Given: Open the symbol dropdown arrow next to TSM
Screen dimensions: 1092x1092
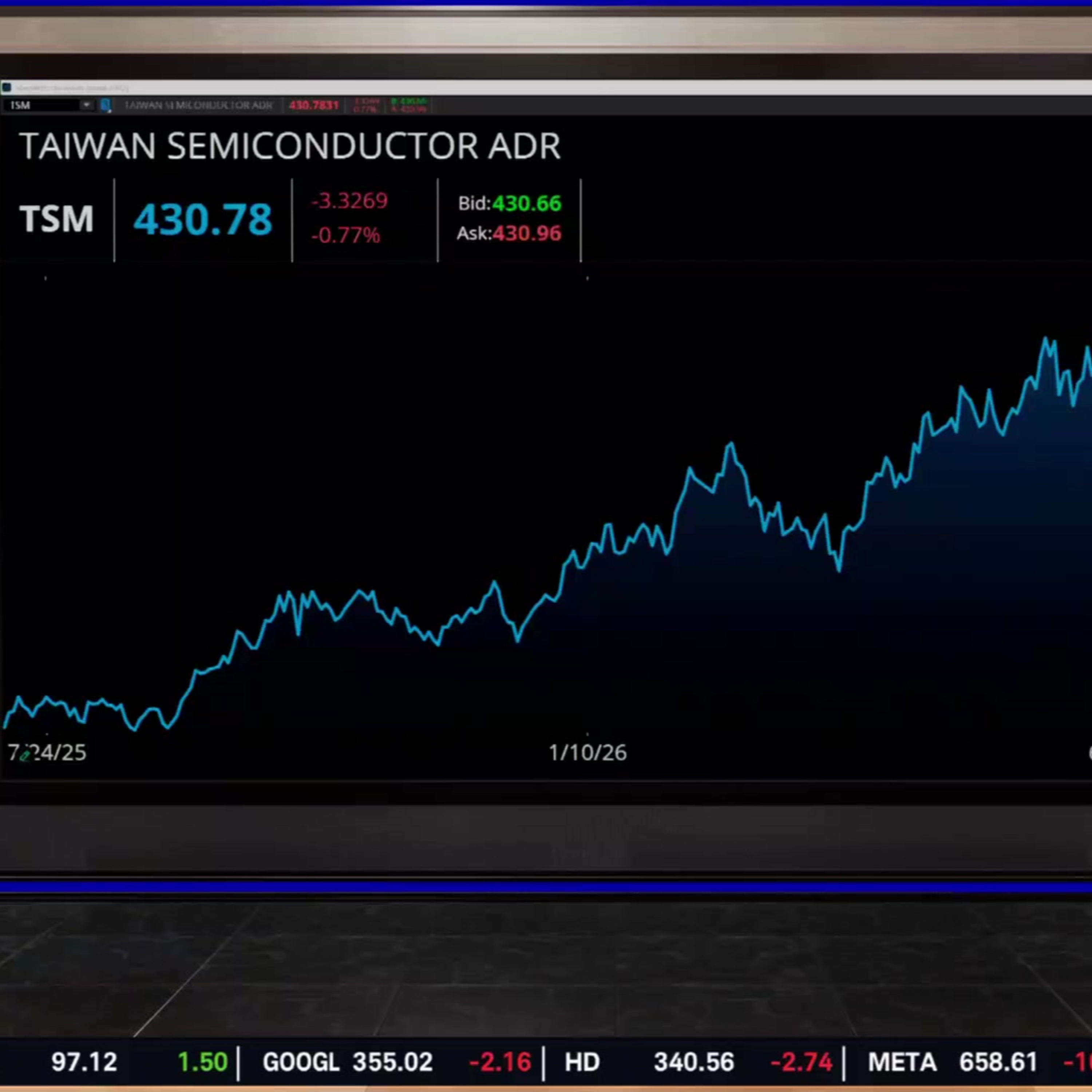Looking at the screenshot, I should [87, 105].
